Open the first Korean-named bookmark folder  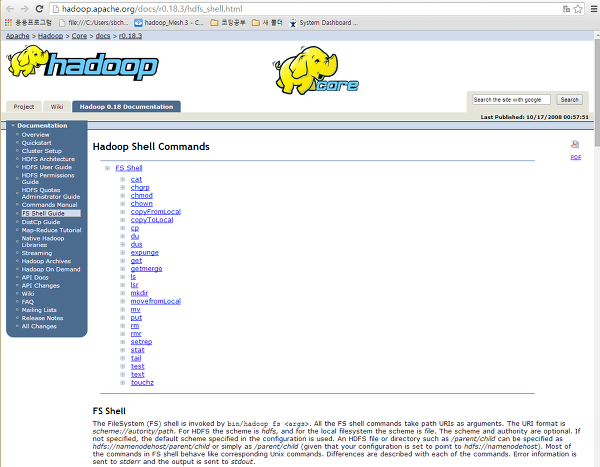tap(228, 23)
